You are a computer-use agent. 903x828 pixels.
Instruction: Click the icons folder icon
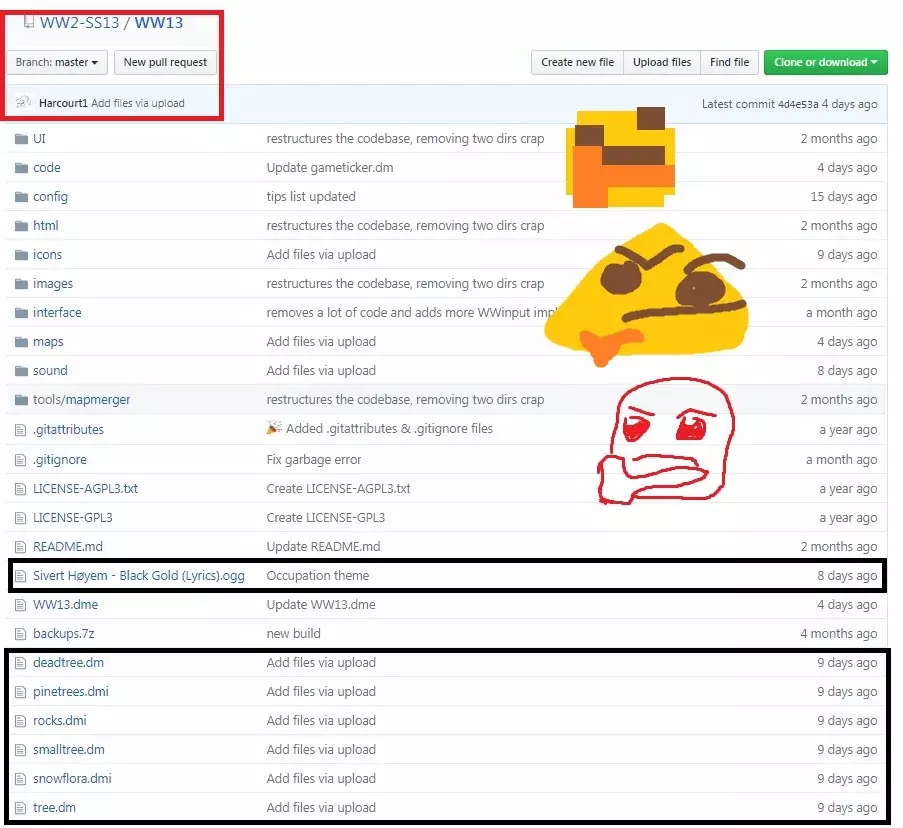21,255
